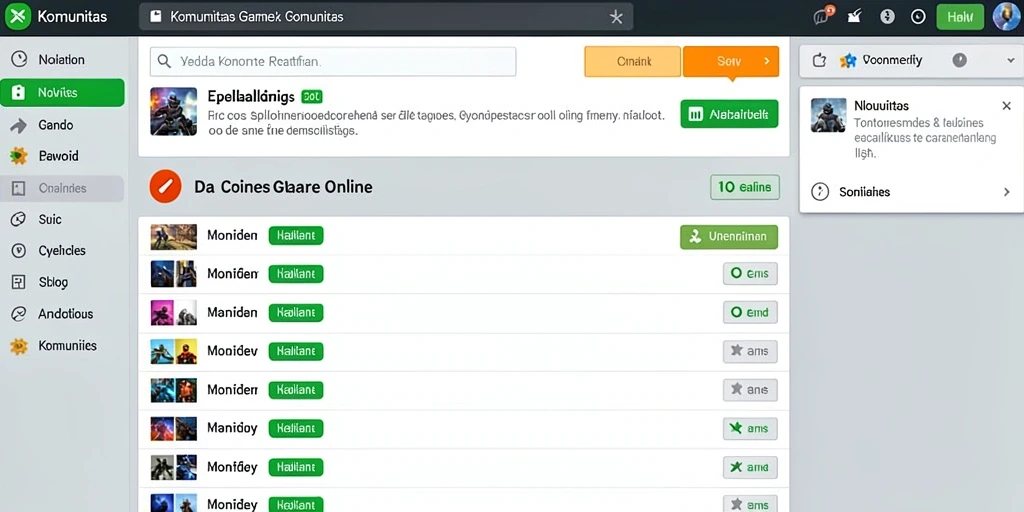Viewport: 1024px width, 512px height.
Task: Click the red pencil circle icon
Action: (165, 187)
